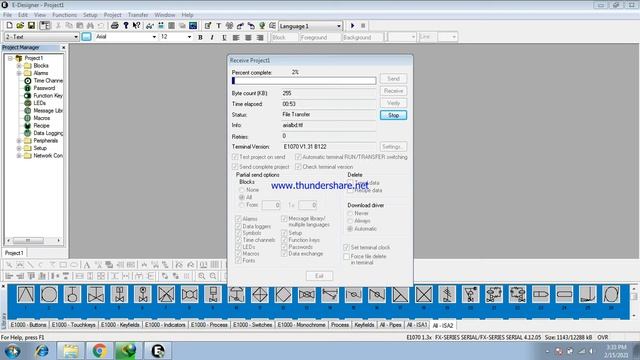Click the Percent complete progress bar
This screenshot has height=360, width=640.
point(304,81)
